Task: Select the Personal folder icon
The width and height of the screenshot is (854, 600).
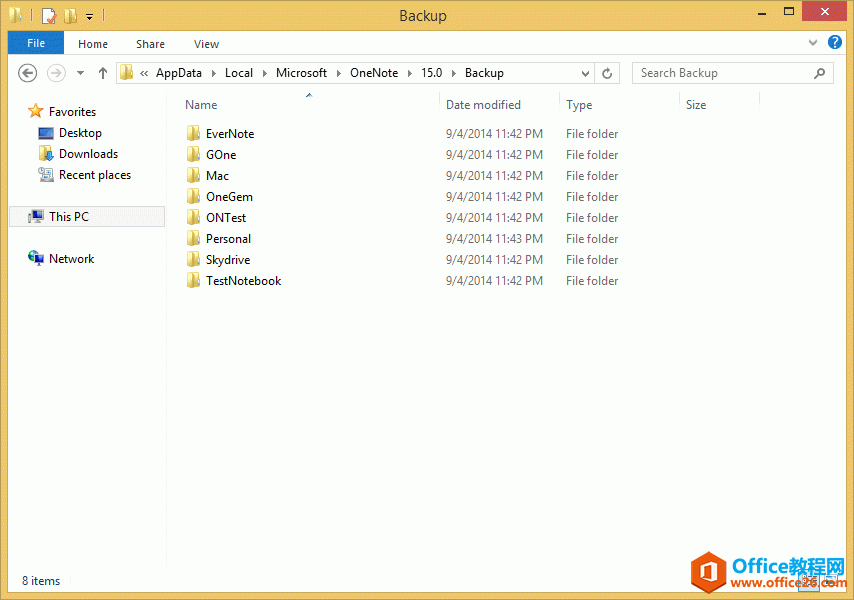Action: [193, 238]
